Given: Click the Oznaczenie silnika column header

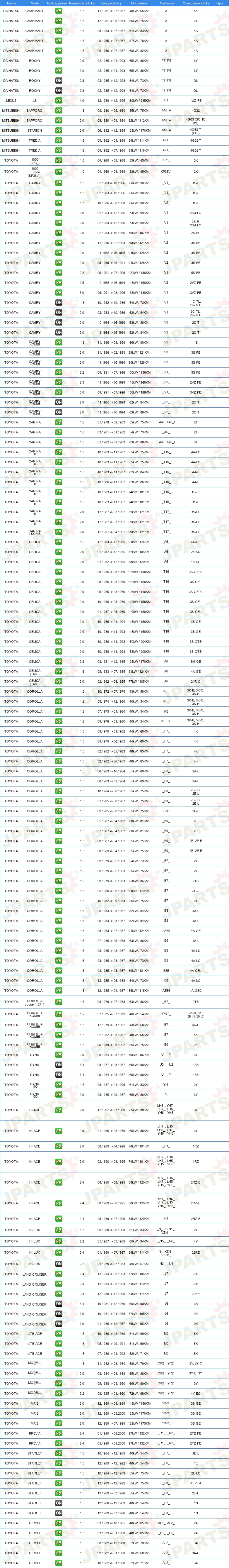Looking at the screenshot, I should coord(196,3).
